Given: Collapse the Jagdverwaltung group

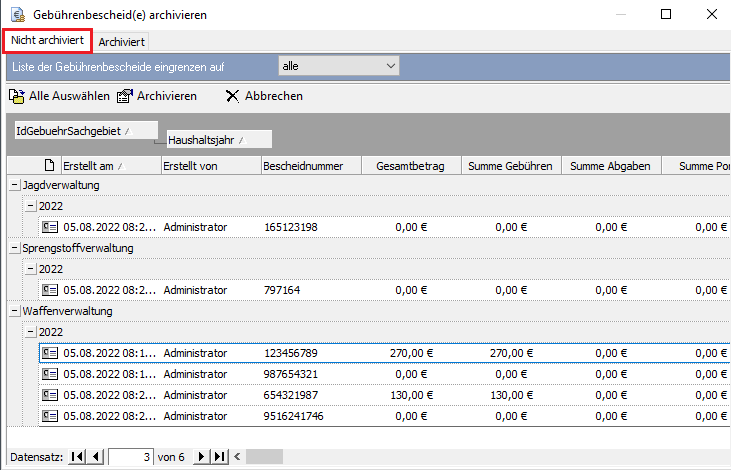Looking at the screenshot, I should tap(14, 185).
